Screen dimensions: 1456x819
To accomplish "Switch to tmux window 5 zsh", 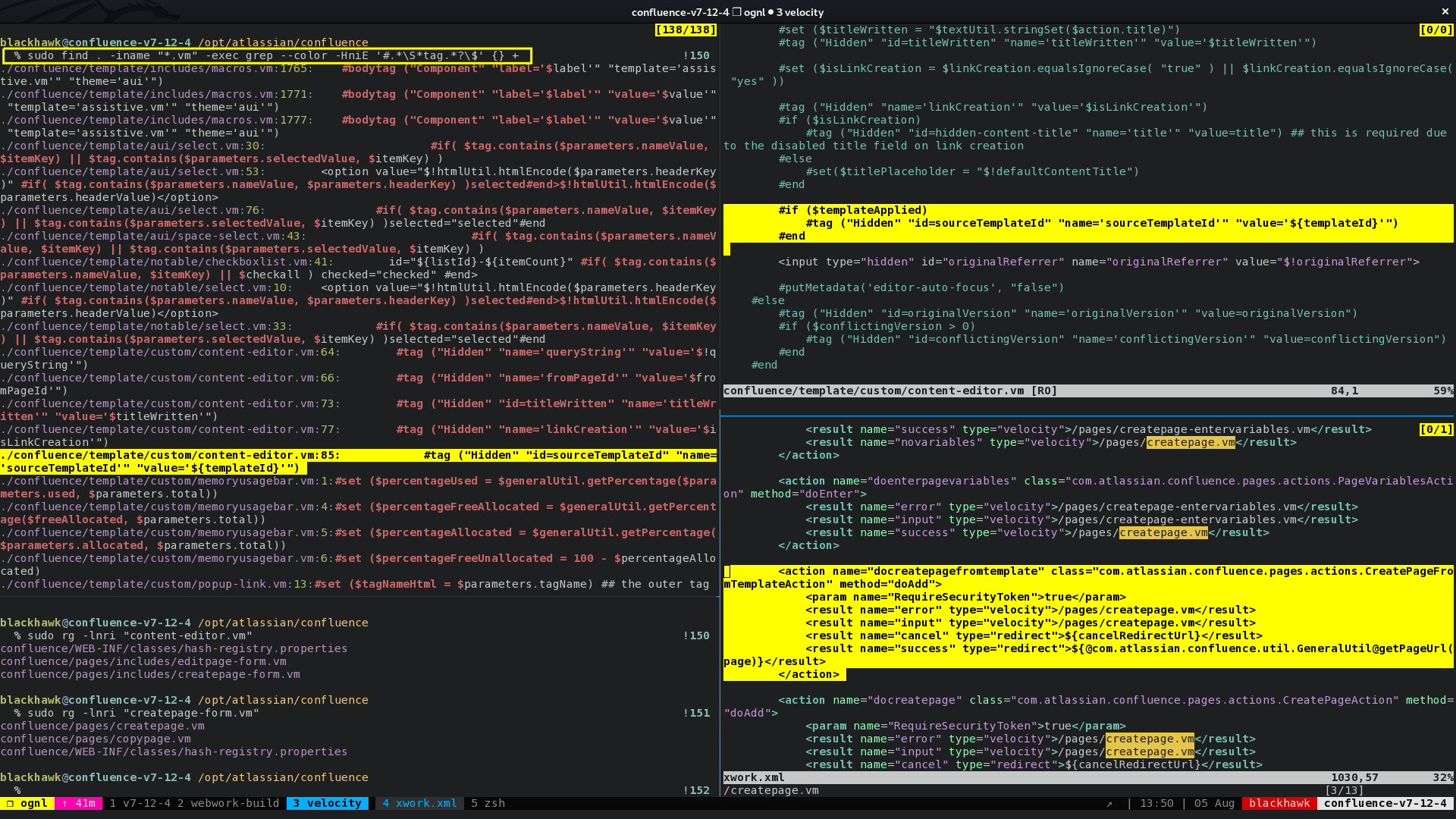I will click(x=488, y=803).
